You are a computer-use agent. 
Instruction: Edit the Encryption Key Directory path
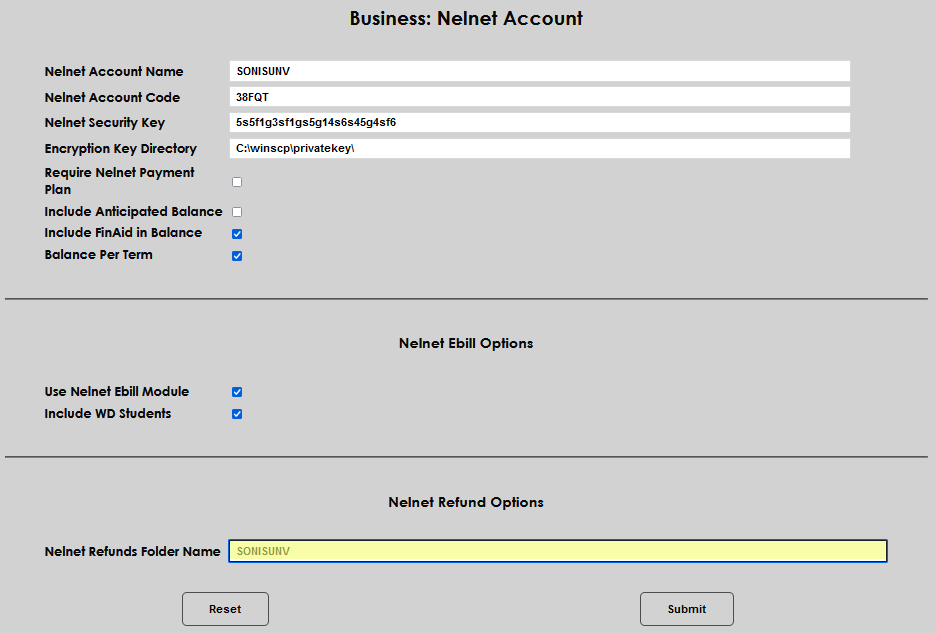pyautogui.click(x=540, y=148)
